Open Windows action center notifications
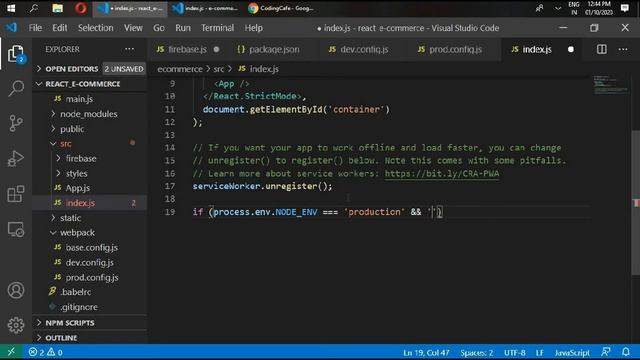640x360 pixels. pyautogui.click(x=624, y=8)
